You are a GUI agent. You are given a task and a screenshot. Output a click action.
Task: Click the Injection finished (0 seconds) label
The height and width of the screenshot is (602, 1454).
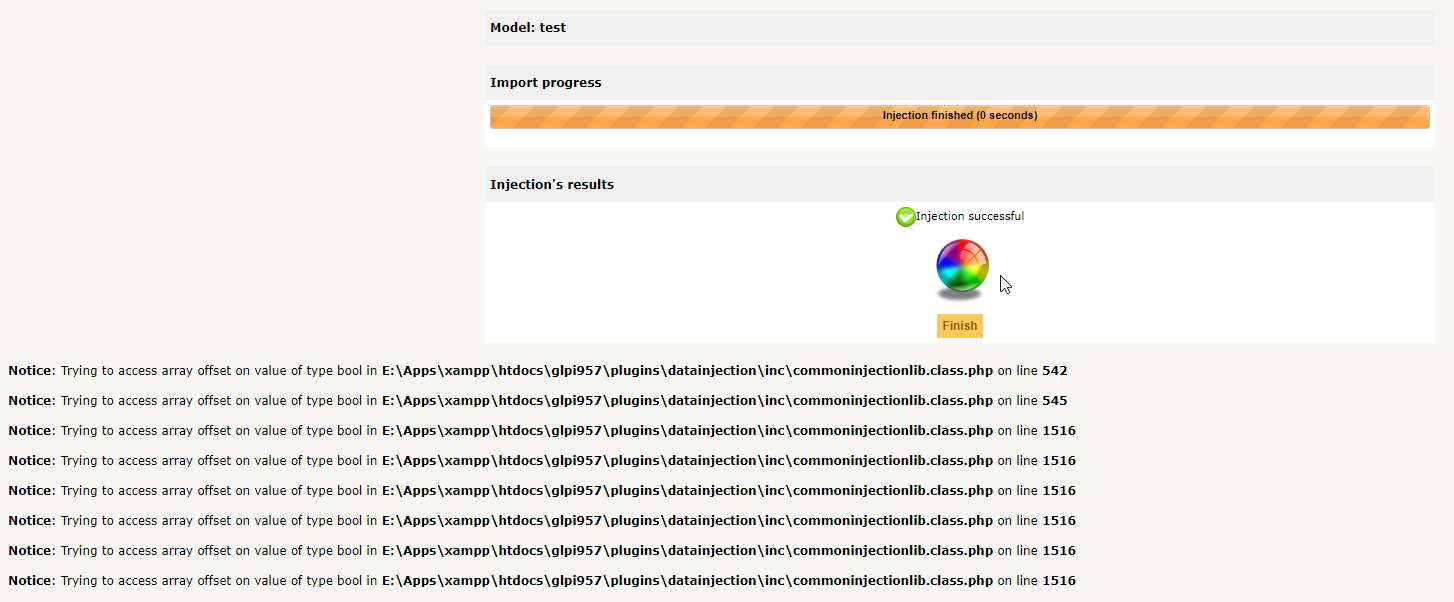(x=960, y=115)
